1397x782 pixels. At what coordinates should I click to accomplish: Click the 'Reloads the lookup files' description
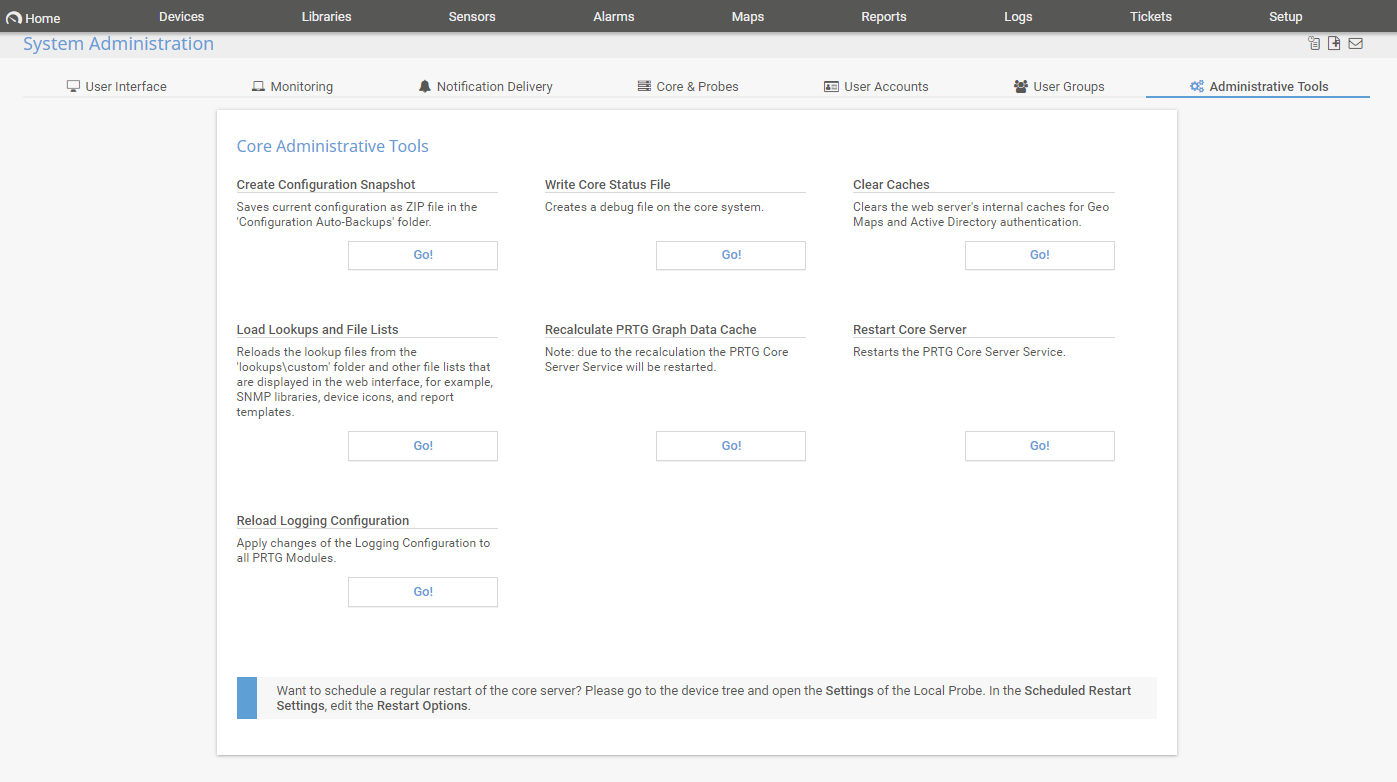pyautogui.click(x=365, y=382)
